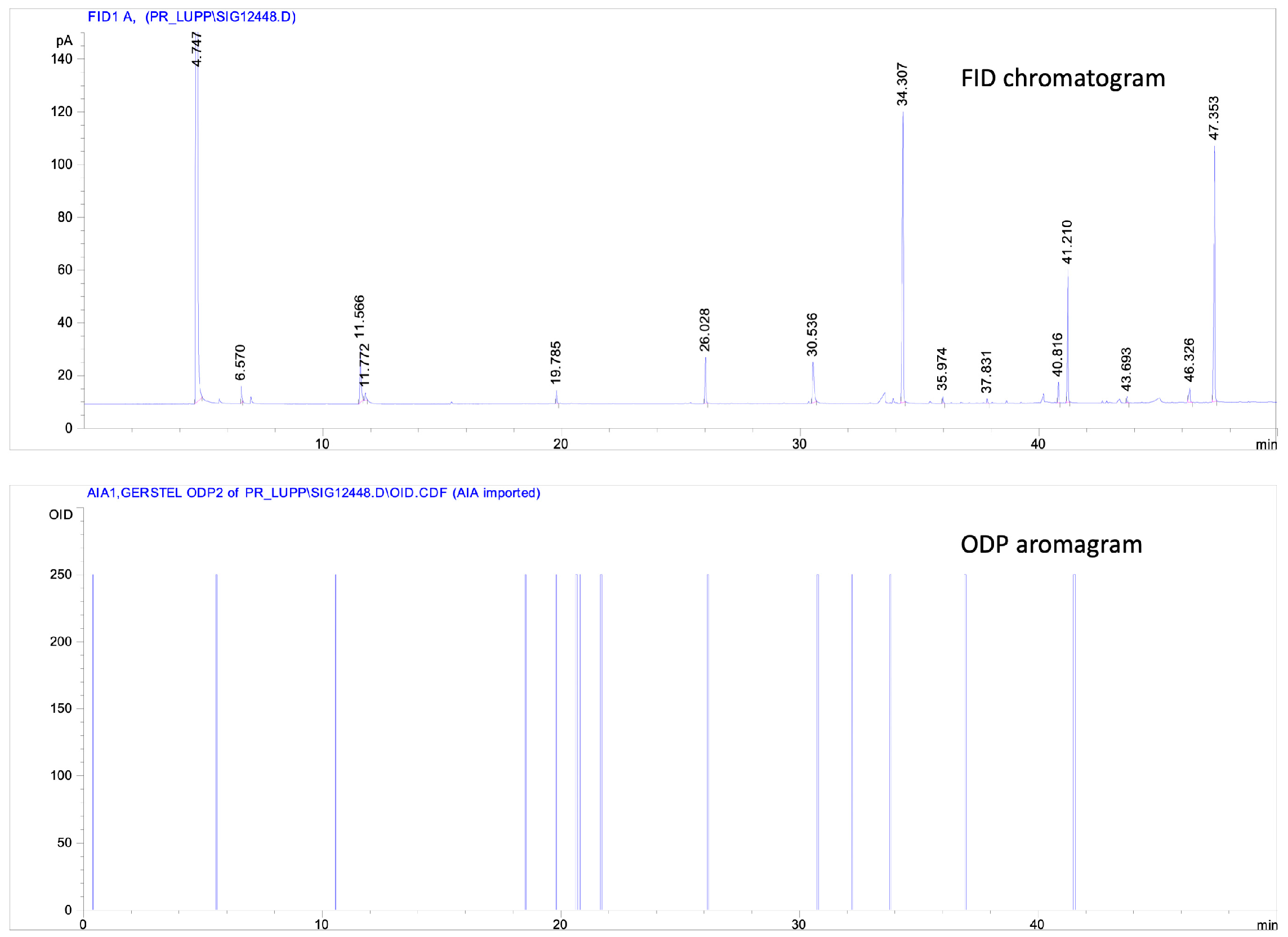
Task: Click the 150 tick on the OID axis
Action: click(61, 709)
